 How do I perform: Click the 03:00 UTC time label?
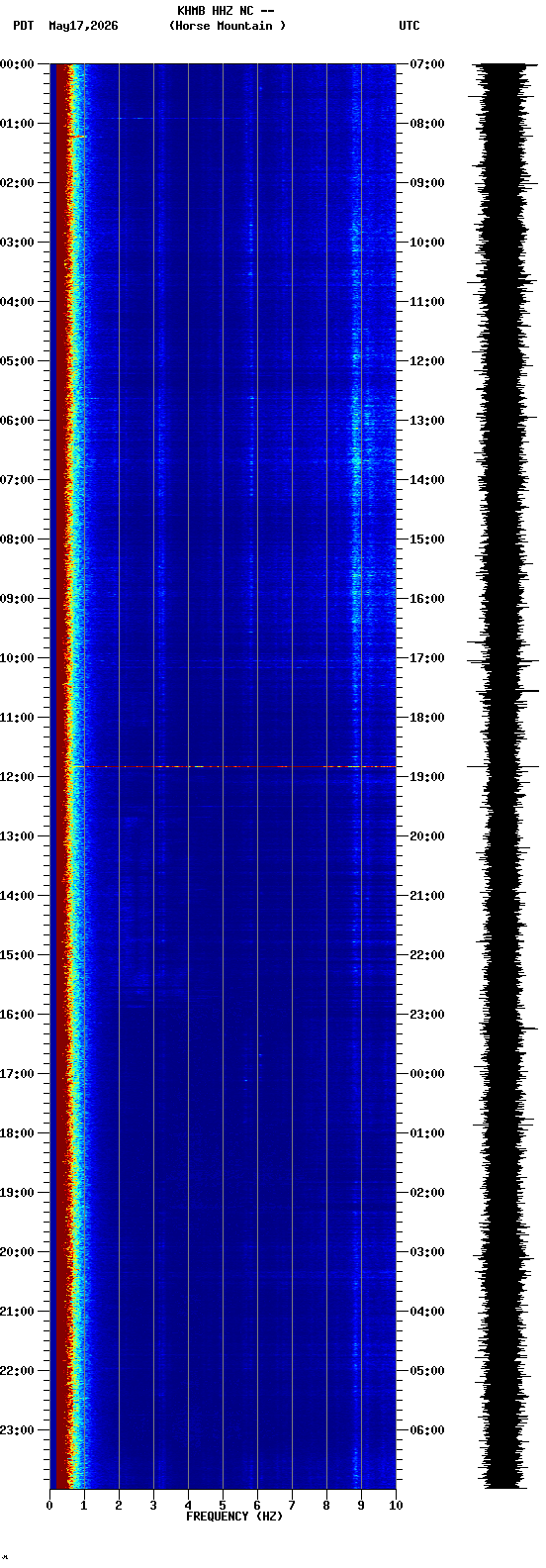pos(426,1252)
